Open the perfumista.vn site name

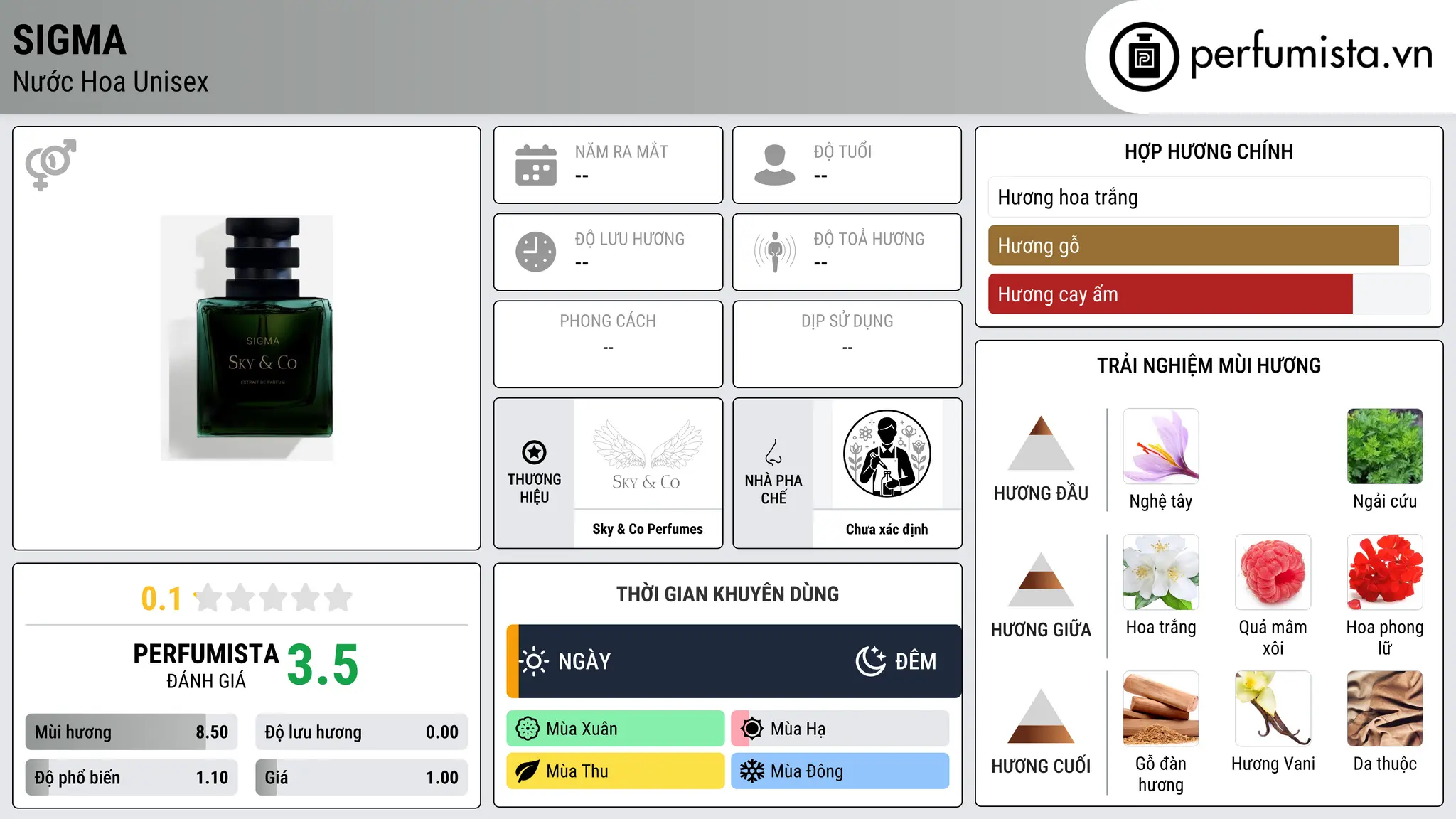1312,54
